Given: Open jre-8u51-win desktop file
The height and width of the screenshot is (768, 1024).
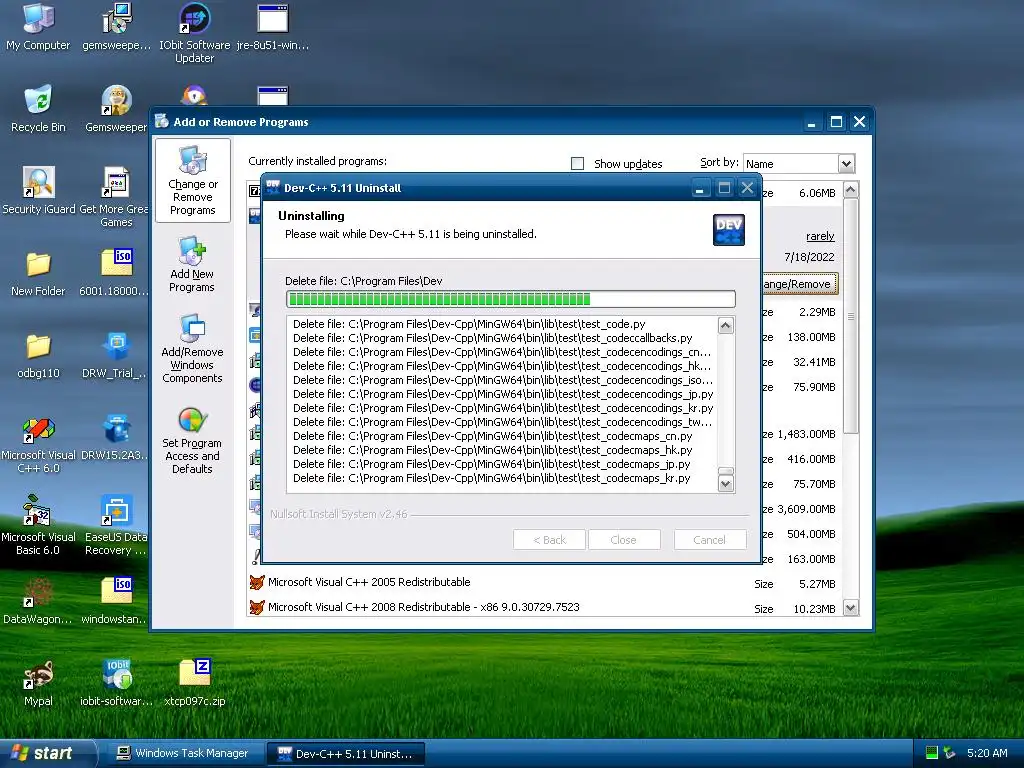Looking at the screenshot, I should (x=272, y=27).
